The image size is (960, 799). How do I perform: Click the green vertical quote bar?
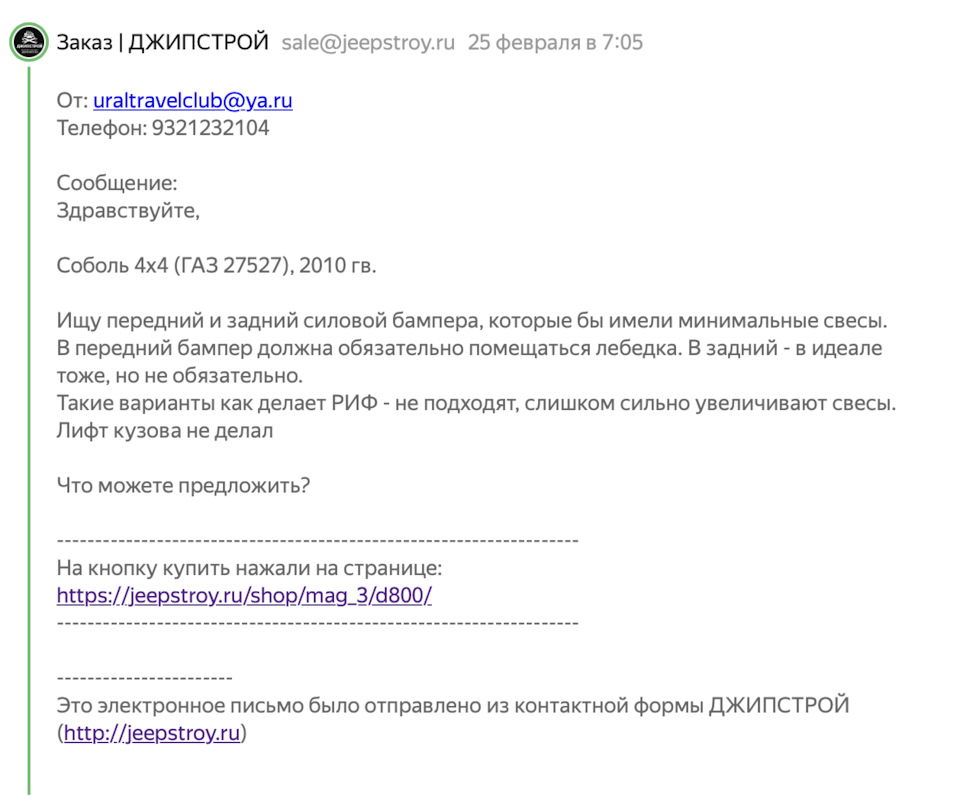[x=29, y=429]
